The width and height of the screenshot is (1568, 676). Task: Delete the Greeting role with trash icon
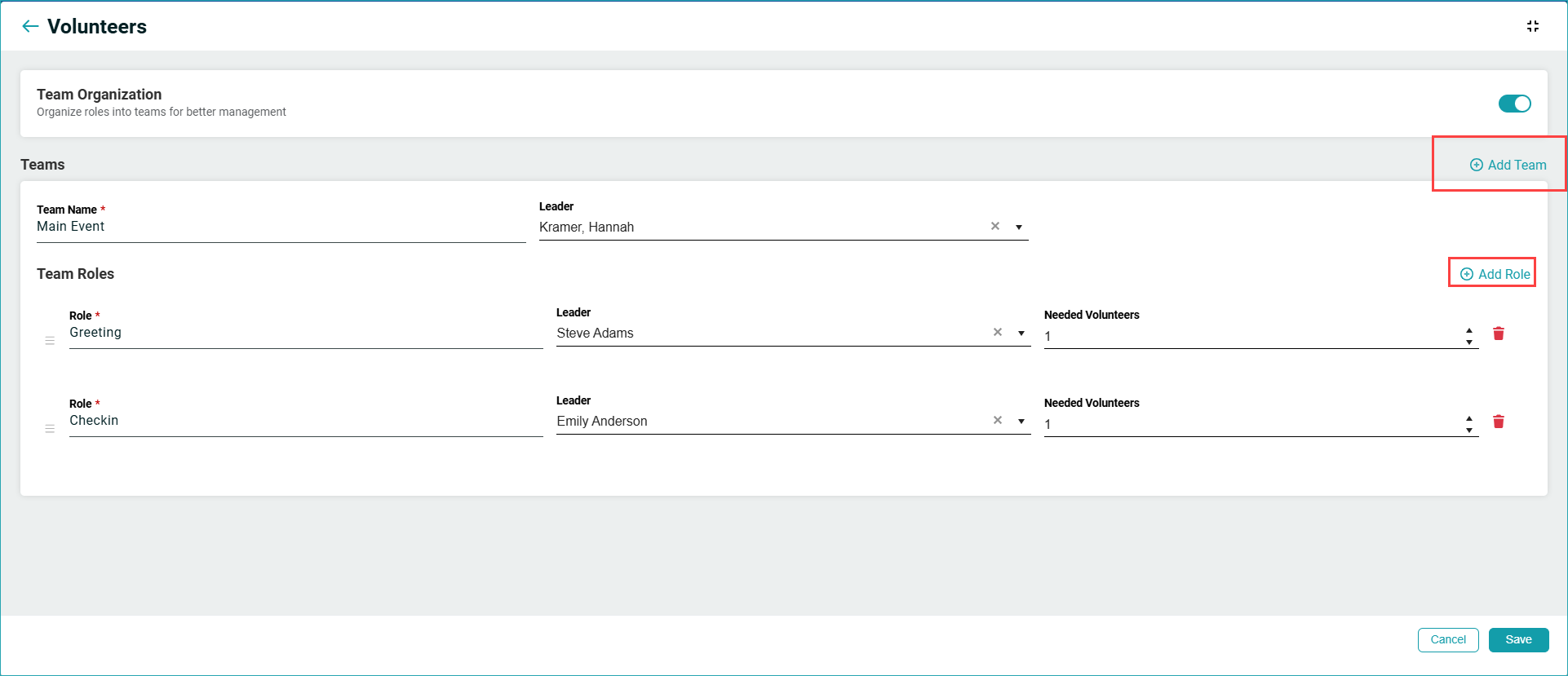[1498, 334]
